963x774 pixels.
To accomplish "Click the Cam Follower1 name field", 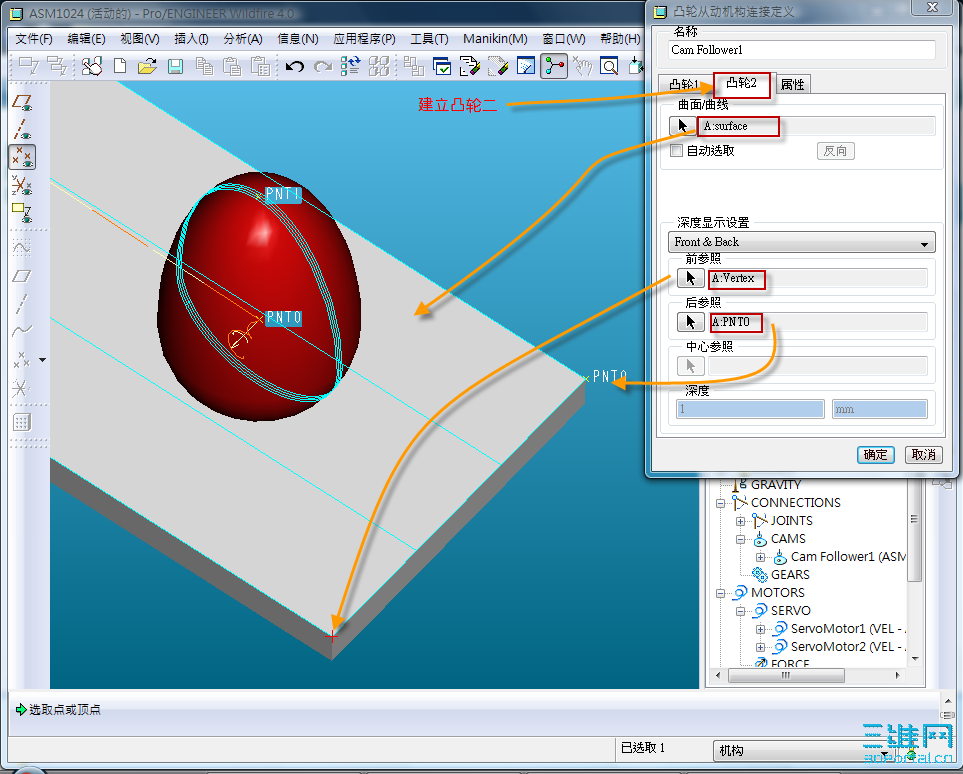I will click(801, 50).
